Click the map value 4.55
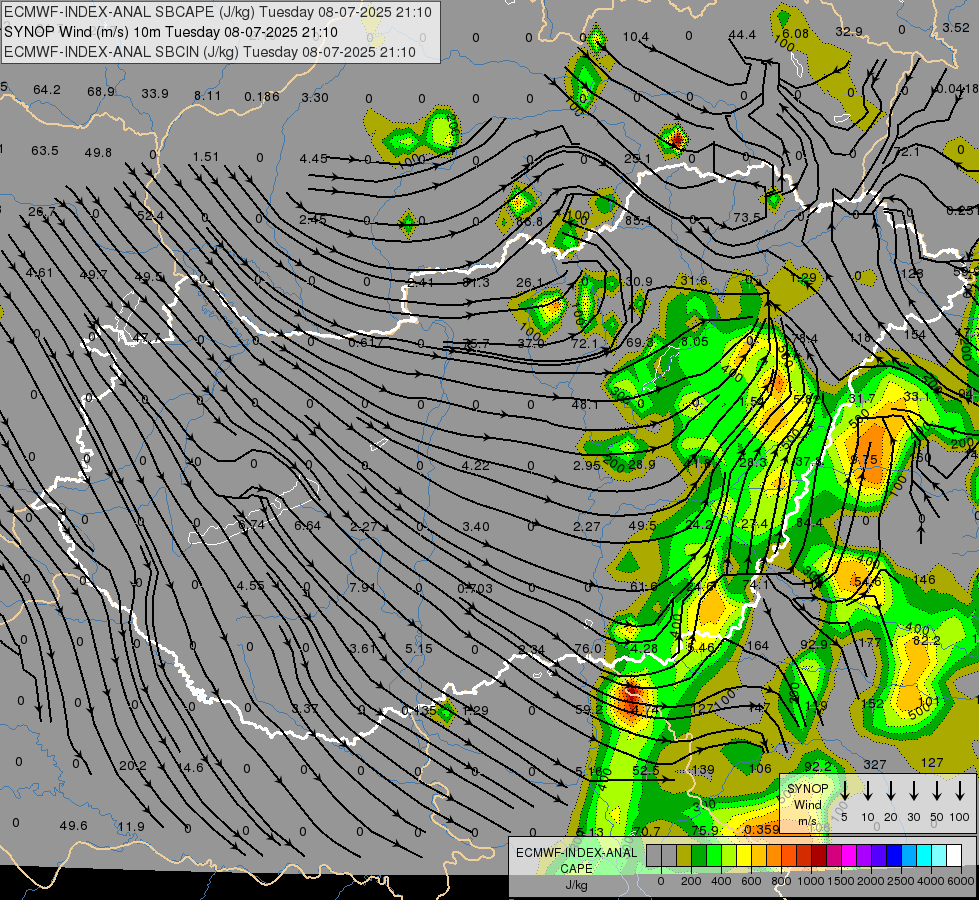Viewport: 979px width, 900px height. point(250,585)
